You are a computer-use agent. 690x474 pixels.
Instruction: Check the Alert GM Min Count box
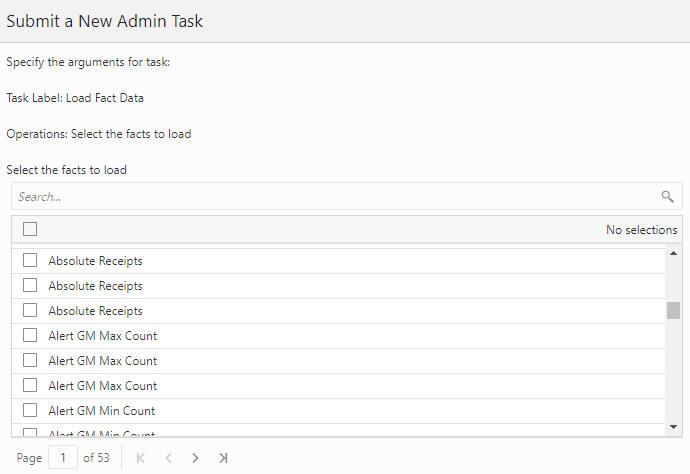(30, 411)
